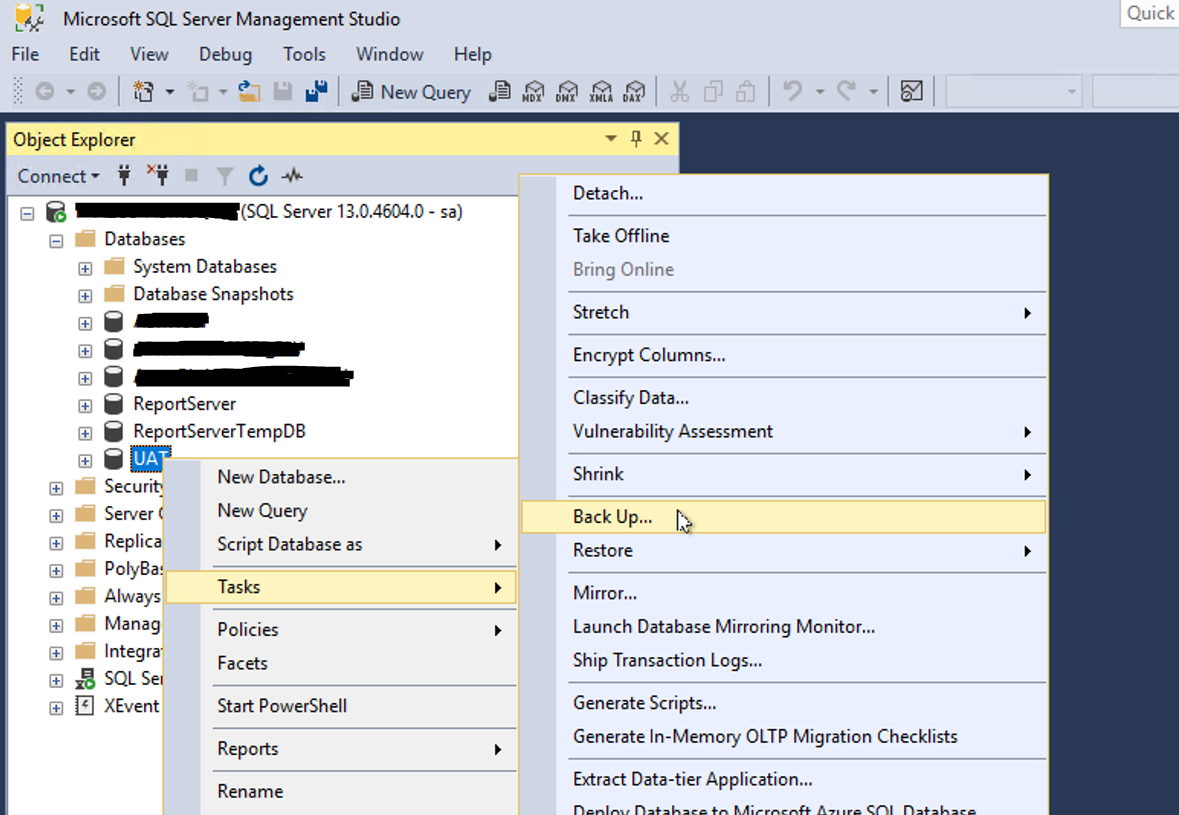
Task: Select the ReportServerTempDB database
Action: [x=219, y=432]
